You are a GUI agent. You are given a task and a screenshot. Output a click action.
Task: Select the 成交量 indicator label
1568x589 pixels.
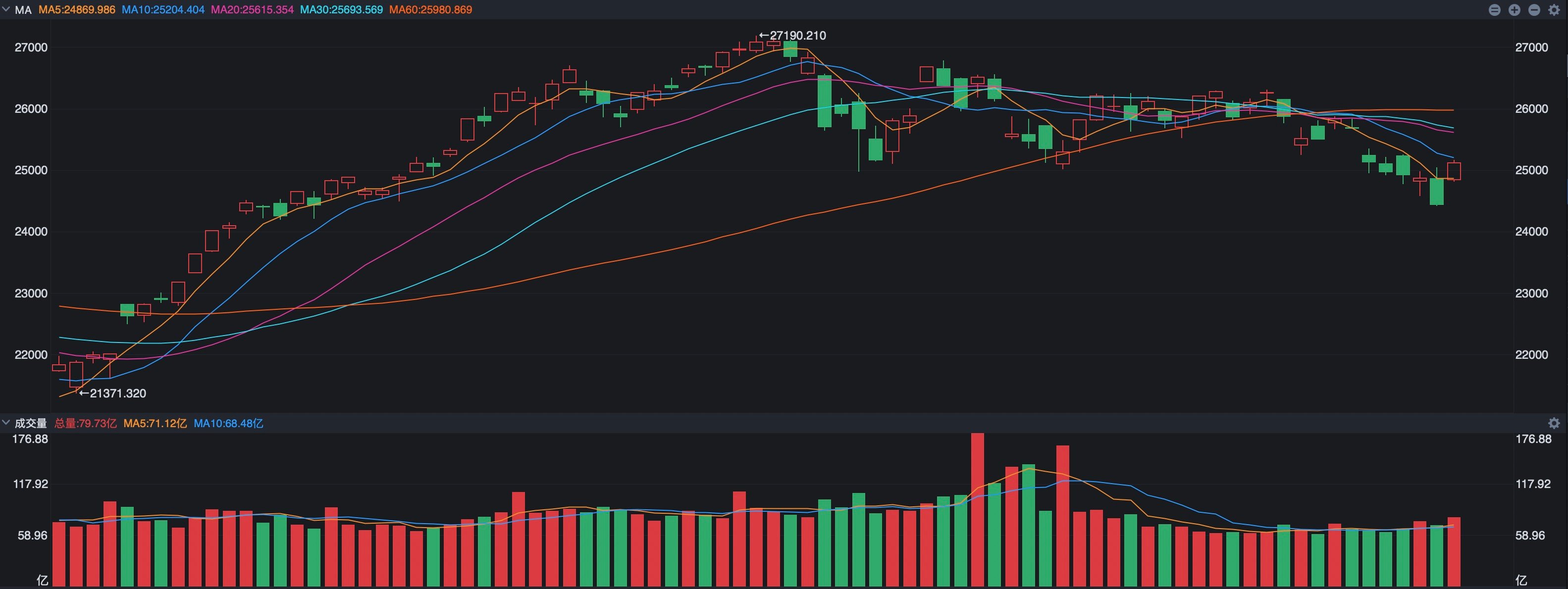(x=30, y=423)
